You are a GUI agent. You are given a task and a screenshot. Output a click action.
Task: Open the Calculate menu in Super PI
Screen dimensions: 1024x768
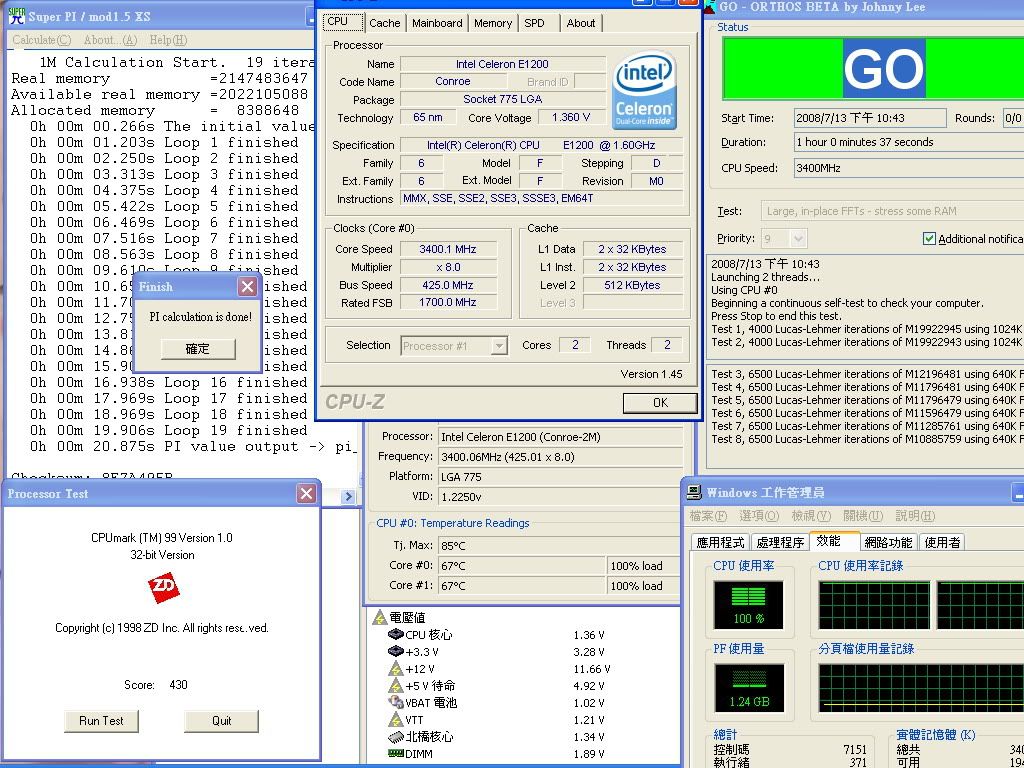pyautogui.click(x=42, y=40)
